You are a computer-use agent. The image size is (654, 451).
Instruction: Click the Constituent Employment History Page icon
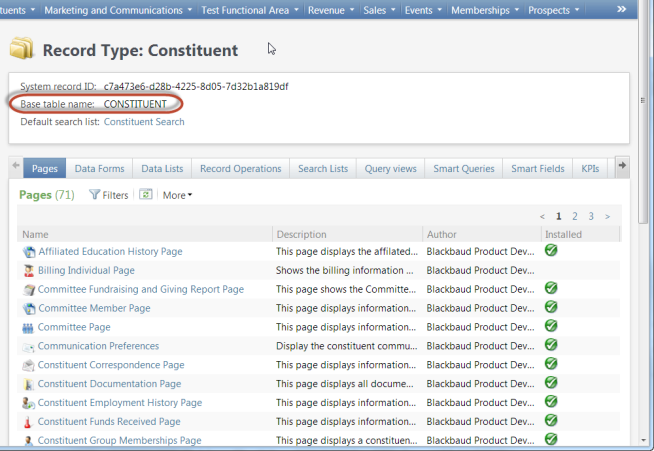[x=29, y=403]
